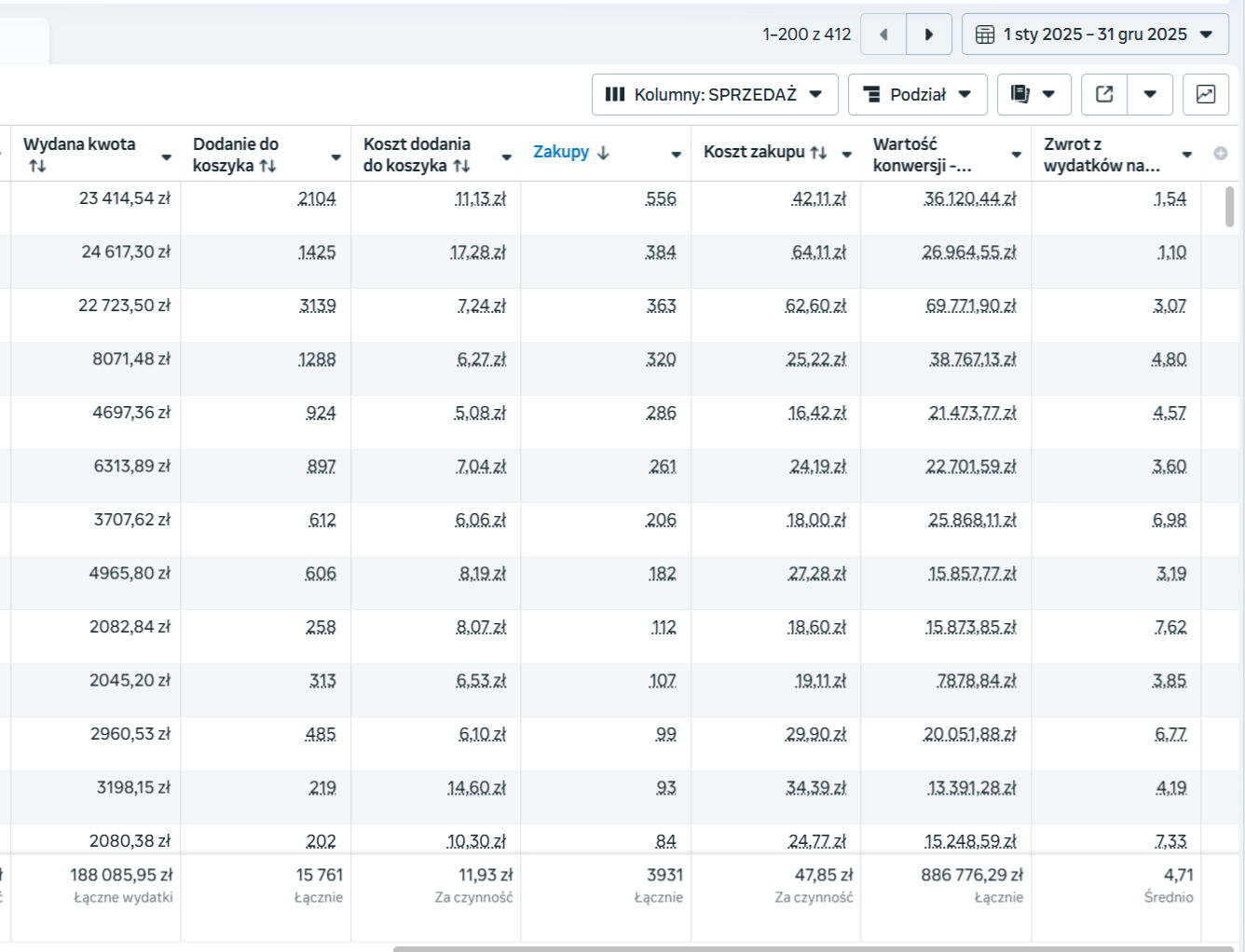Click conversion value 69 771,90 zł
The width and height of the screenshot is (1245, 952).
[x=970, y=306]
